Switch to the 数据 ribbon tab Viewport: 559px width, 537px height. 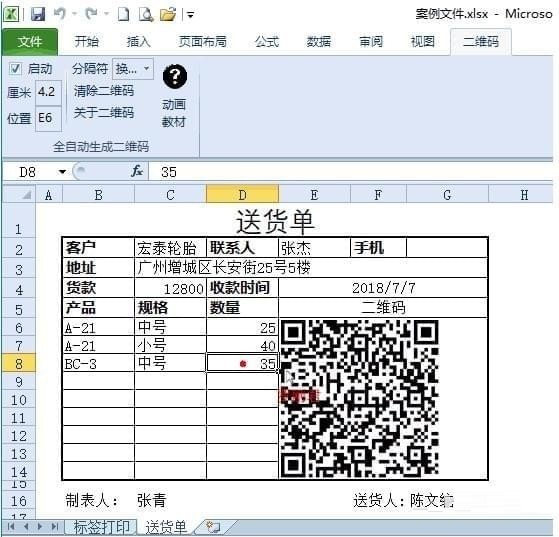pyautogui.click(x=319, y=42)
